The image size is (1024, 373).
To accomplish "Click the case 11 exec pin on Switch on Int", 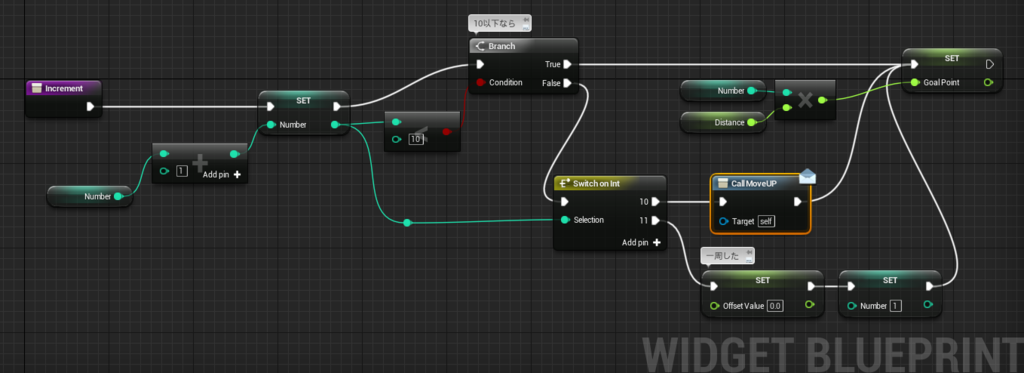I will tap(656, 220).
